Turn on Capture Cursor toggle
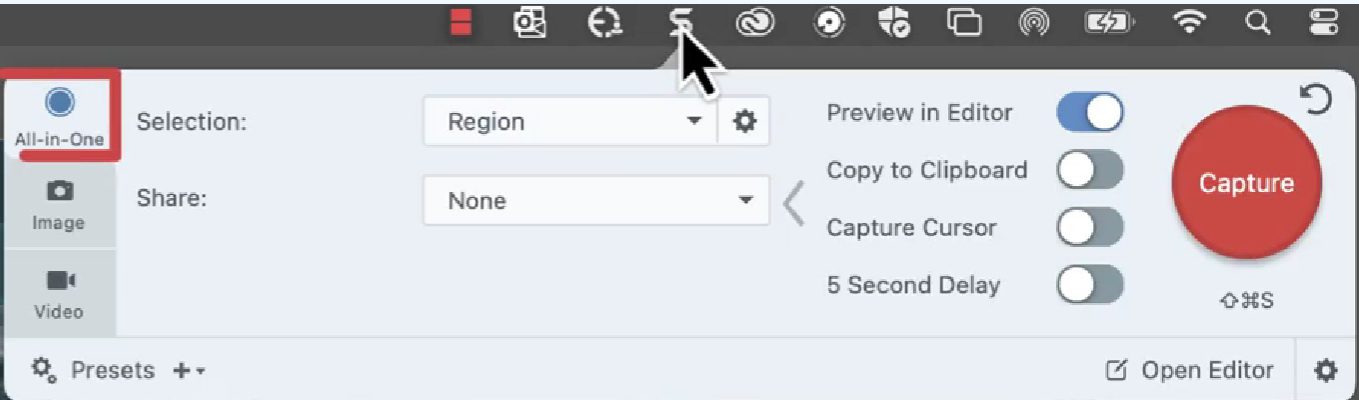The width and height of the screenshot is (1359, 400). 1089,228
